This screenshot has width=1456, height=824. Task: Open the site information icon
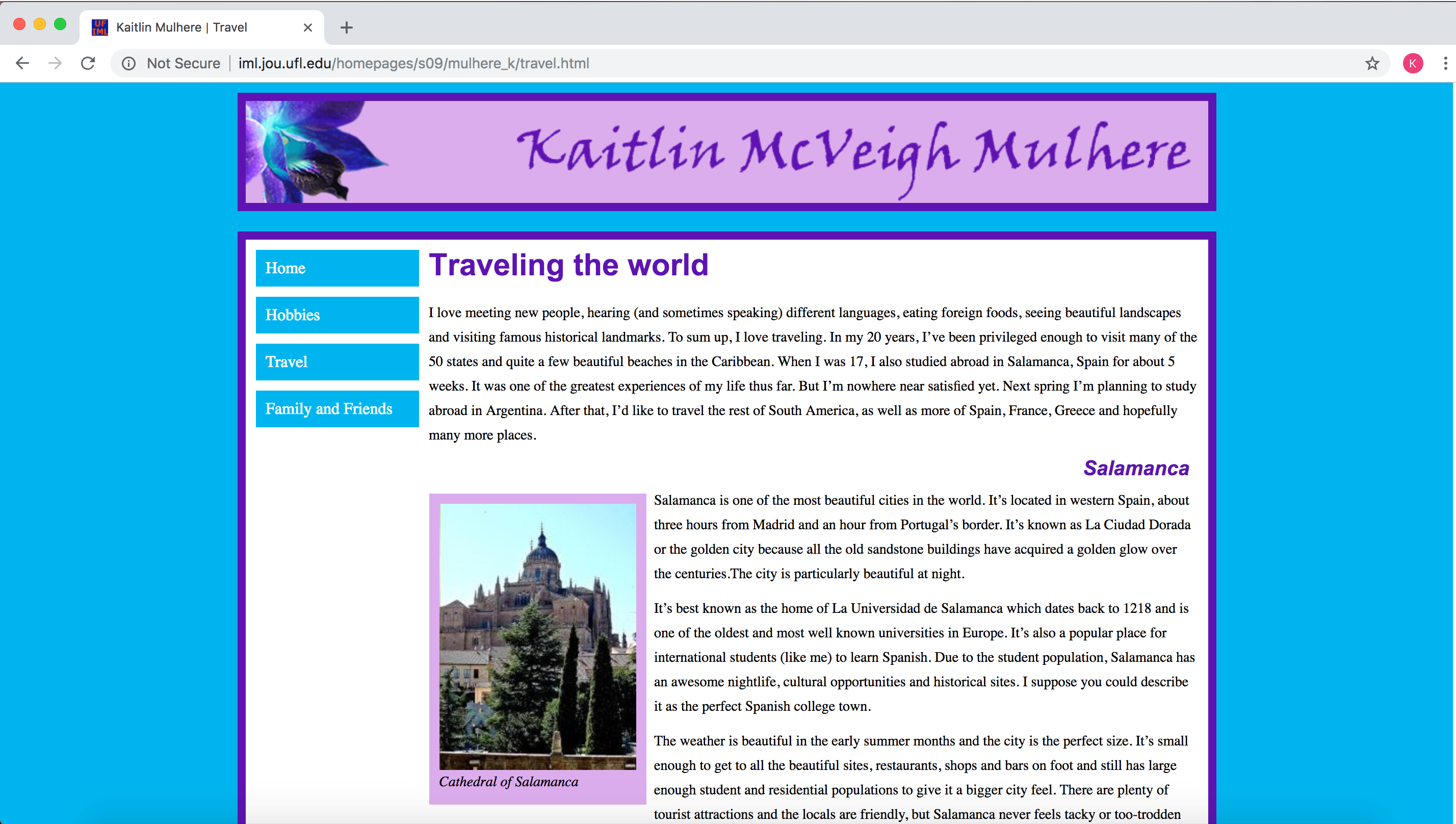click(129, 63)
